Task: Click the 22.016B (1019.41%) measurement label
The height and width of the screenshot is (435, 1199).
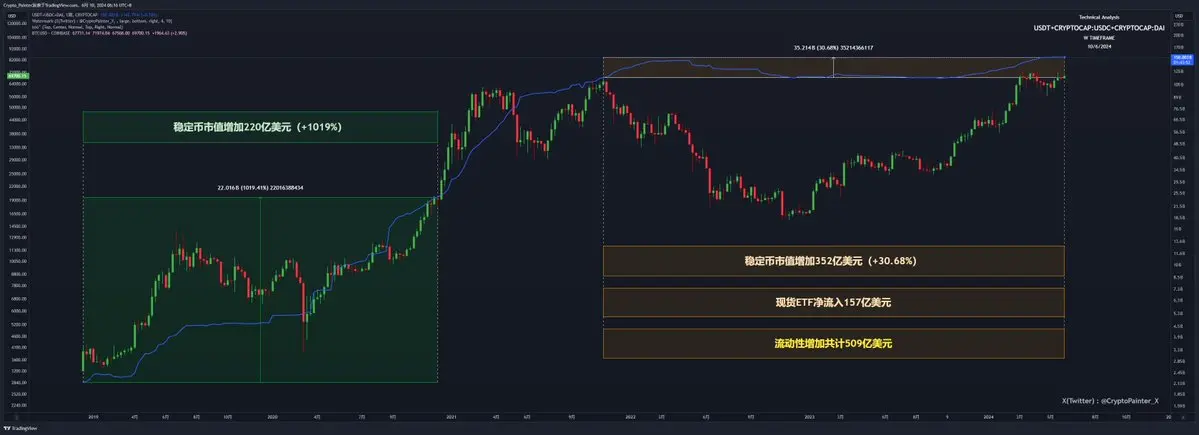Action: [x=260, y=188]
